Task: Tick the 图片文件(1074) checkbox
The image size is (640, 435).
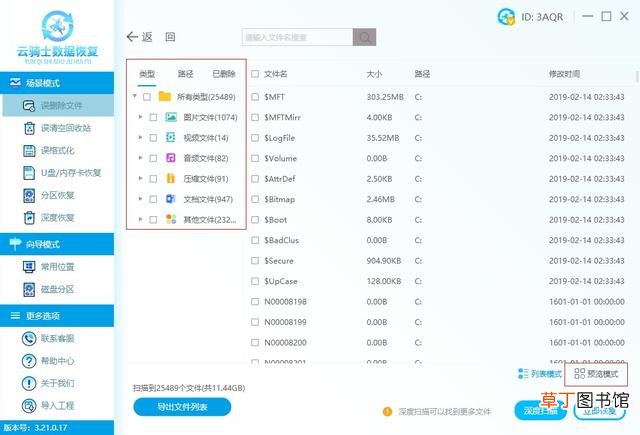Action: [153, 118]
